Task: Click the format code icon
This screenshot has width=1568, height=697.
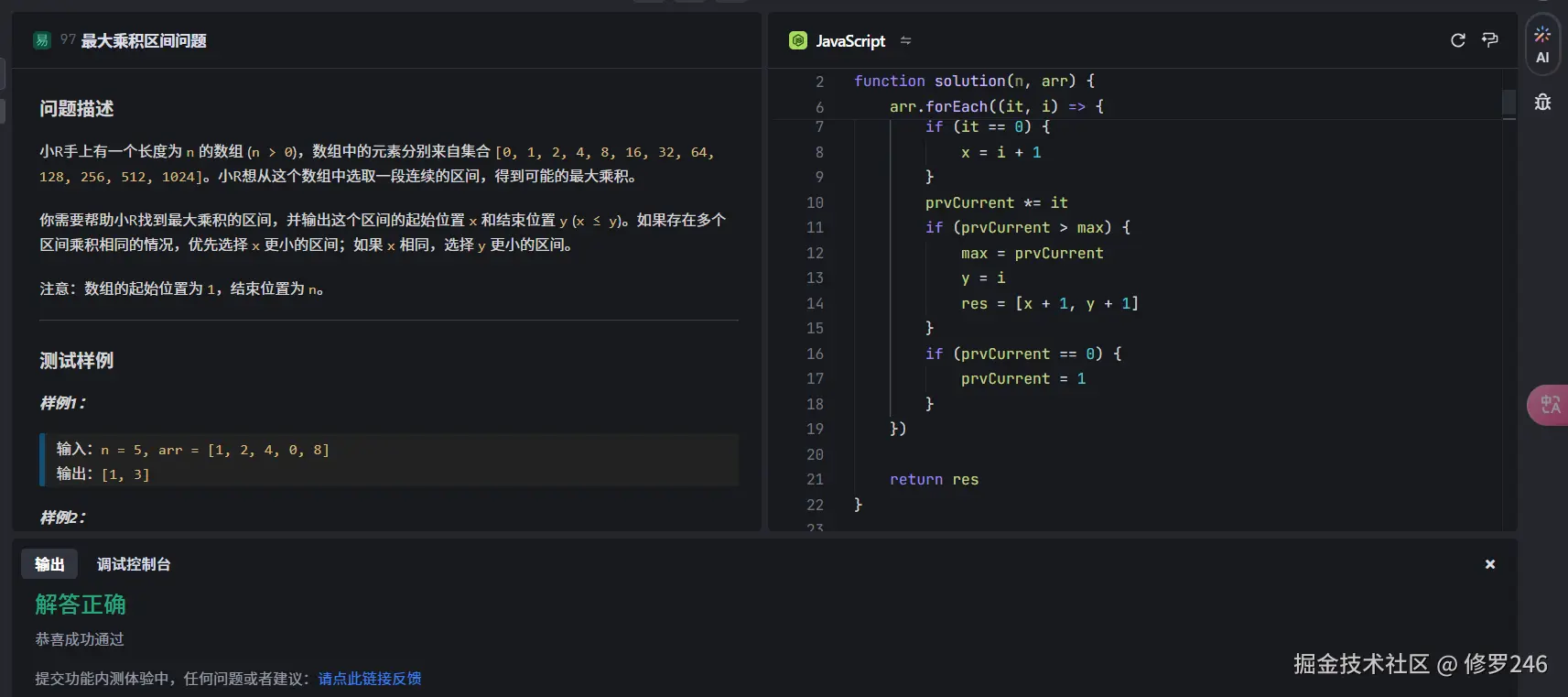Action: point(1490,40)
